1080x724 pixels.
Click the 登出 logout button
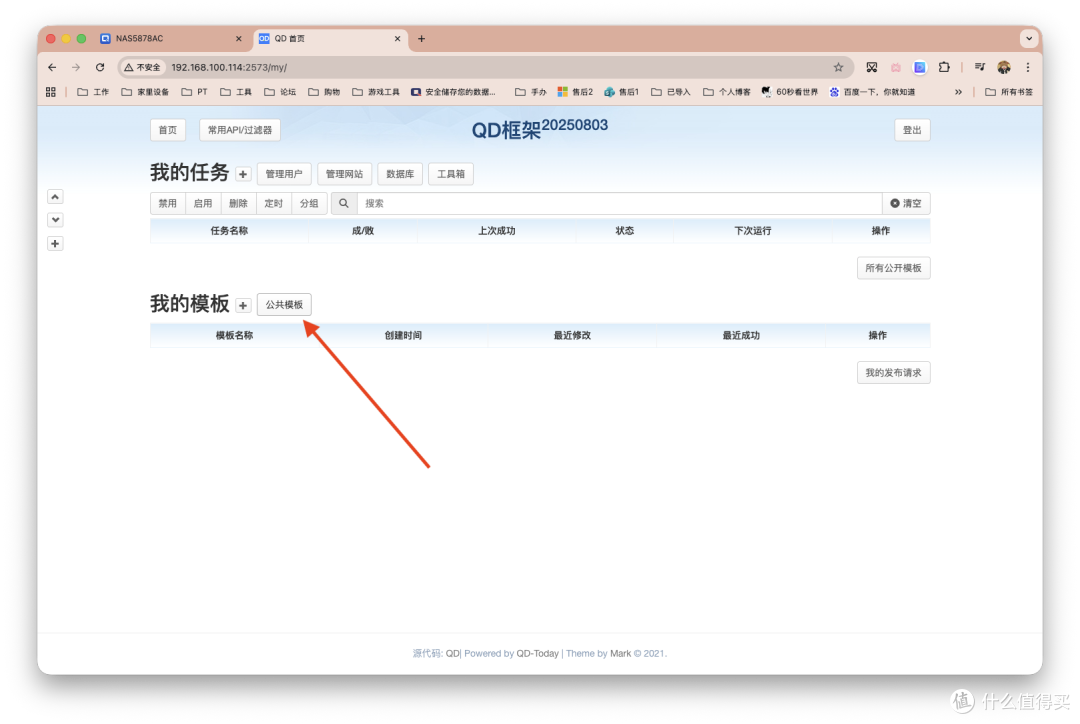[x=912, y=130]
